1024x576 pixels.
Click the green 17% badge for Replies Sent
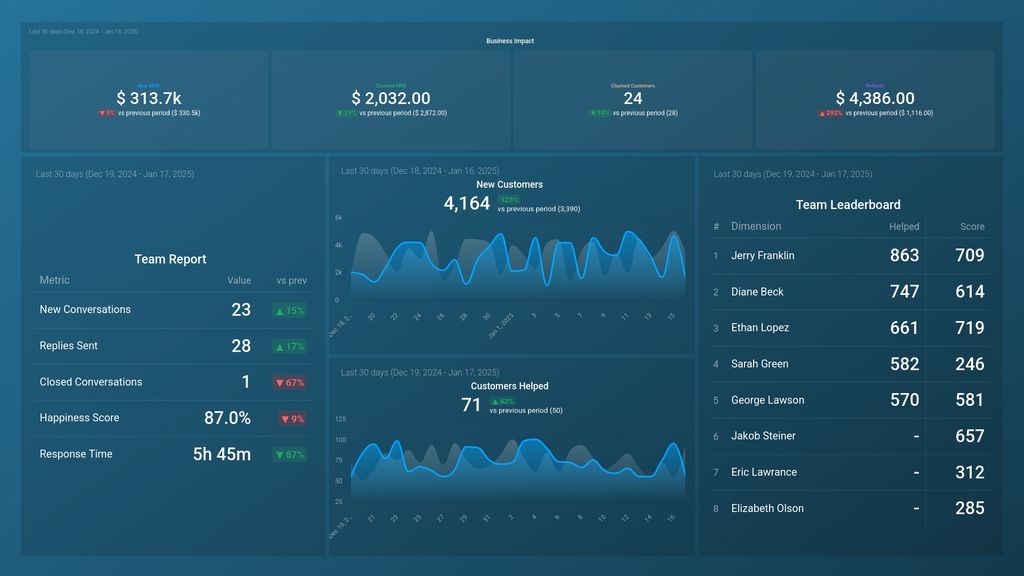click(x=289, y=347)
